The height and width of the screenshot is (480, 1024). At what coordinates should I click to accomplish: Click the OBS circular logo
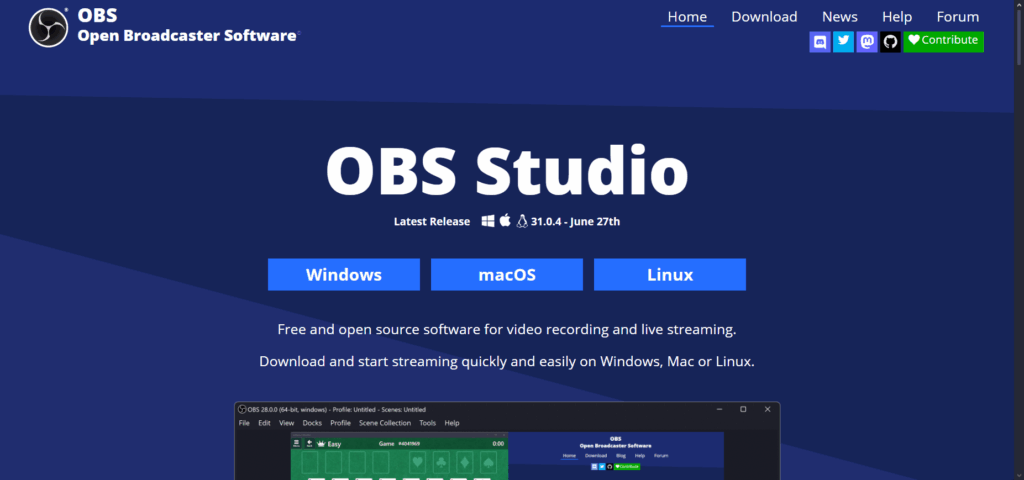(48, 27)
